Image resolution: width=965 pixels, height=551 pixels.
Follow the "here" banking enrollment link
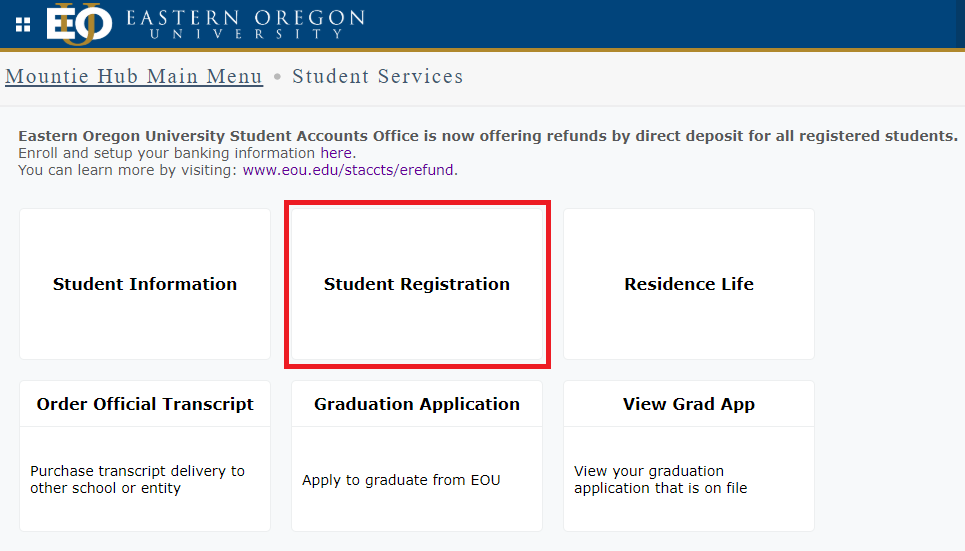336,153
